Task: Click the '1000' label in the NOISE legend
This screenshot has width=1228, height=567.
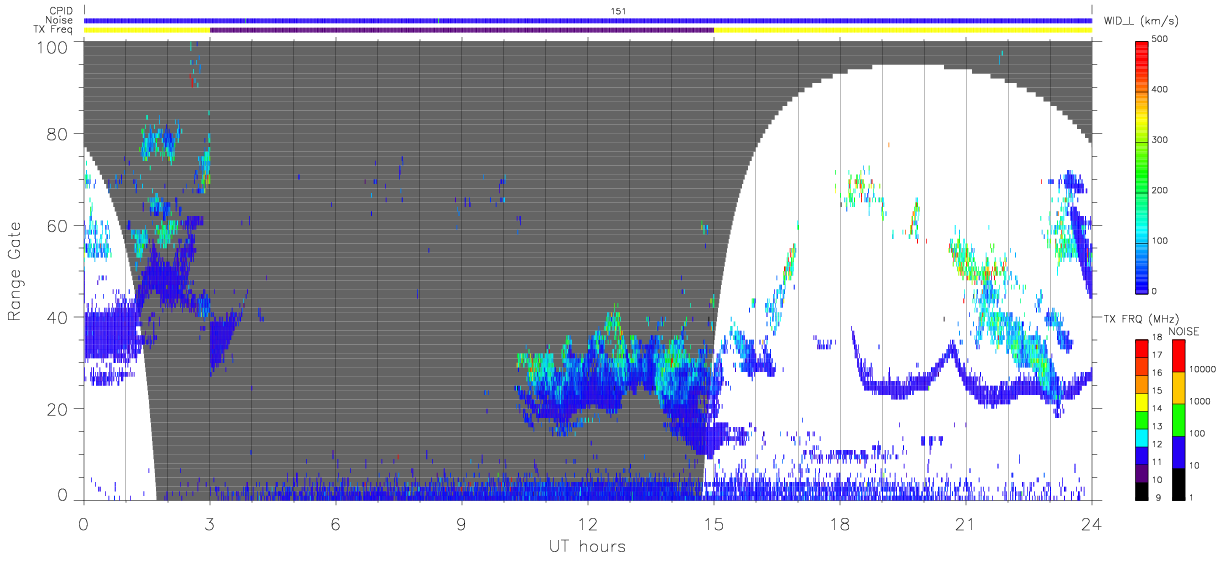Action: coord(1200,401)
